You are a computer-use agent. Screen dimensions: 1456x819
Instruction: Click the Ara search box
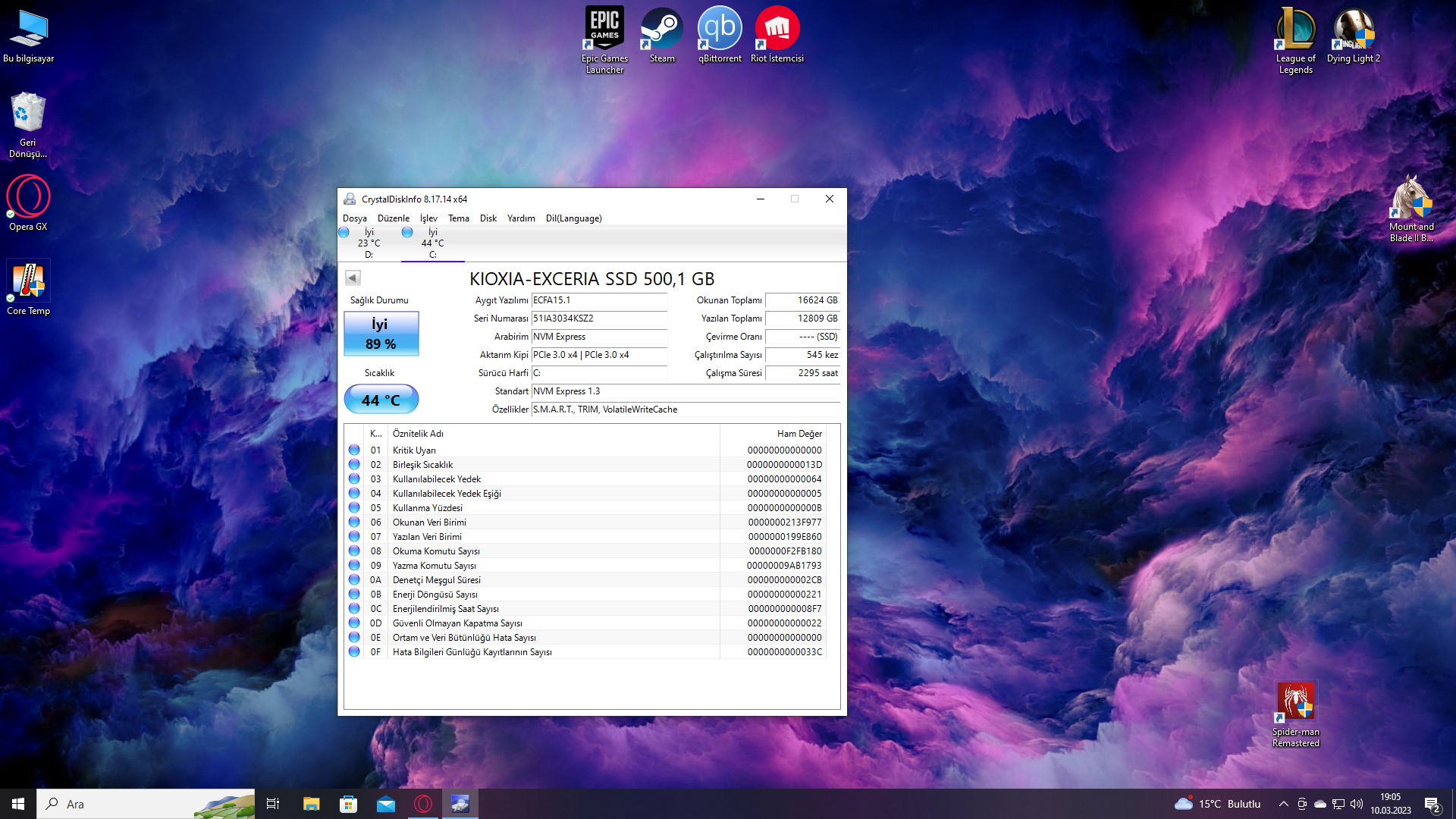(146, 804)
